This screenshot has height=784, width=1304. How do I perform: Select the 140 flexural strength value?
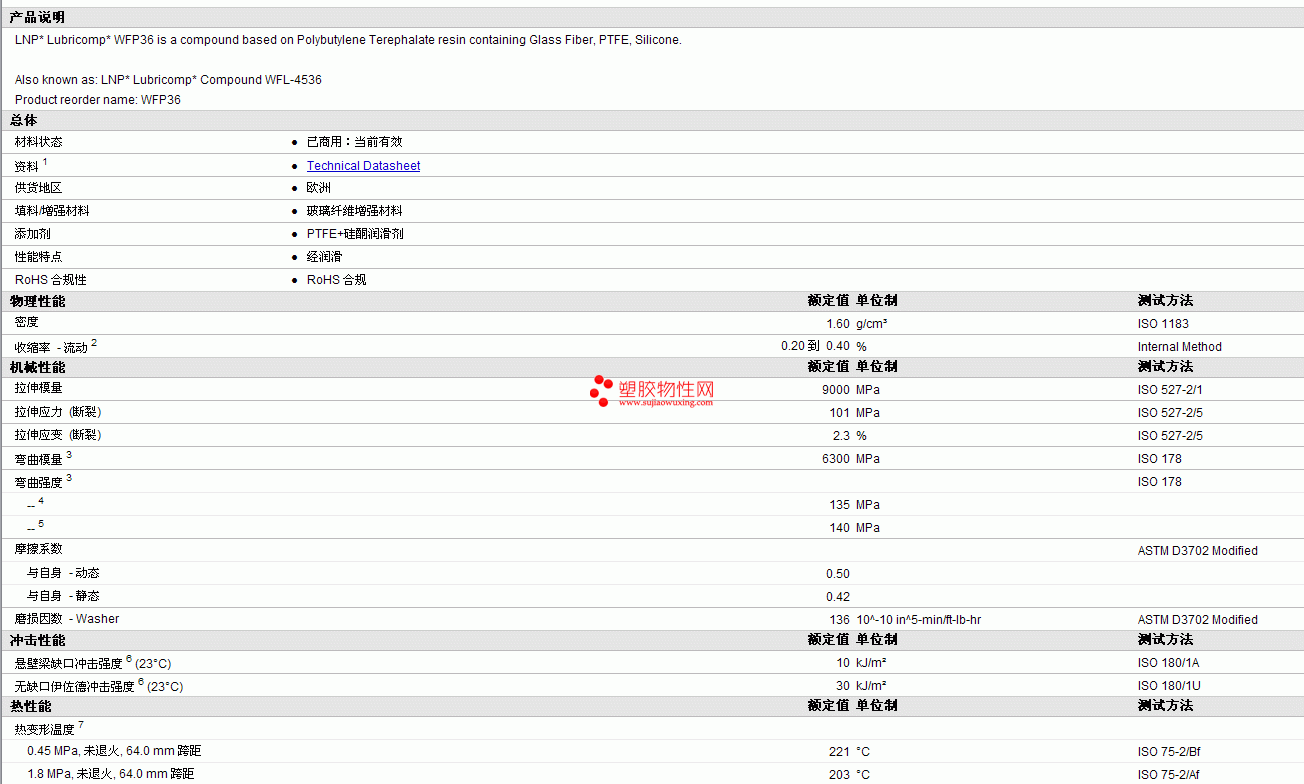(x=839, y=528)
